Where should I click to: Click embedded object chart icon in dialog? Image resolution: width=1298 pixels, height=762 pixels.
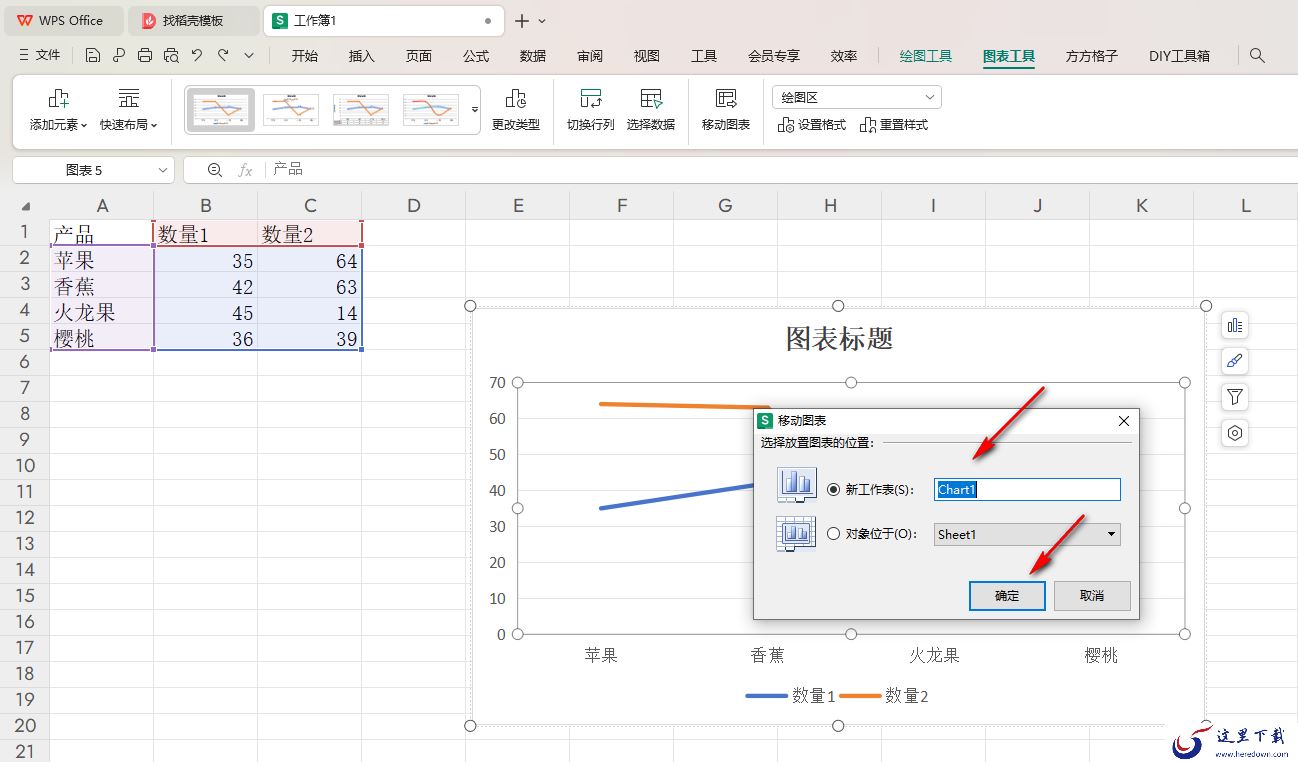pos(797,533)
